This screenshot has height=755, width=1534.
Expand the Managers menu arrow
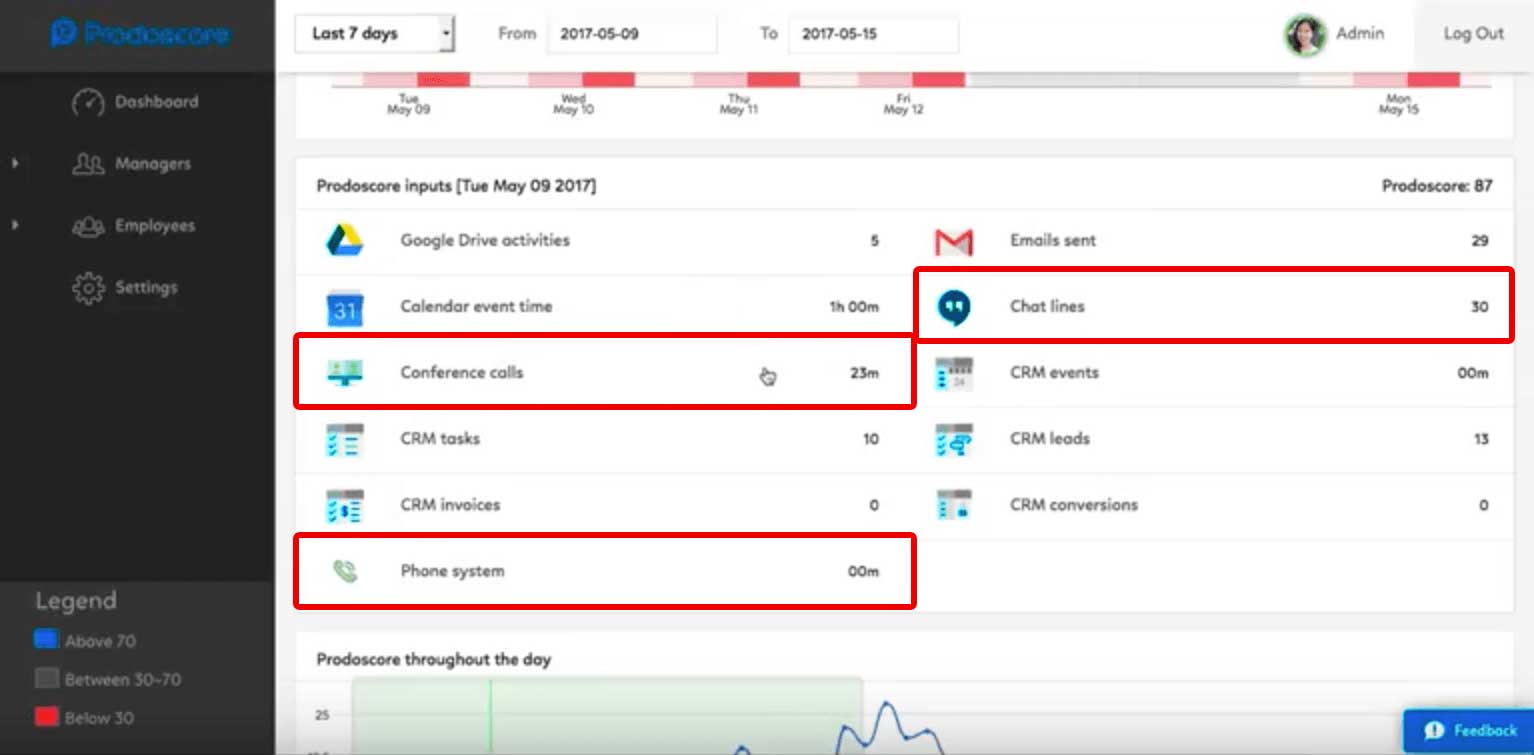pos(15,164)
